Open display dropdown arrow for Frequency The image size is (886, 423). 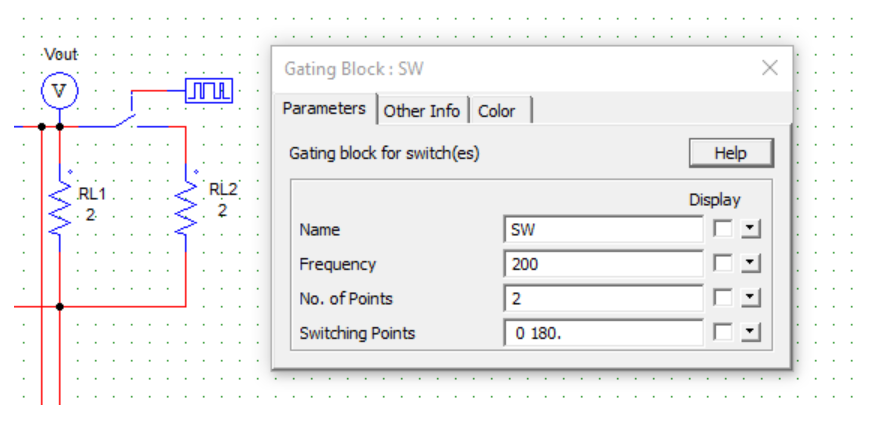click(750, 263)
